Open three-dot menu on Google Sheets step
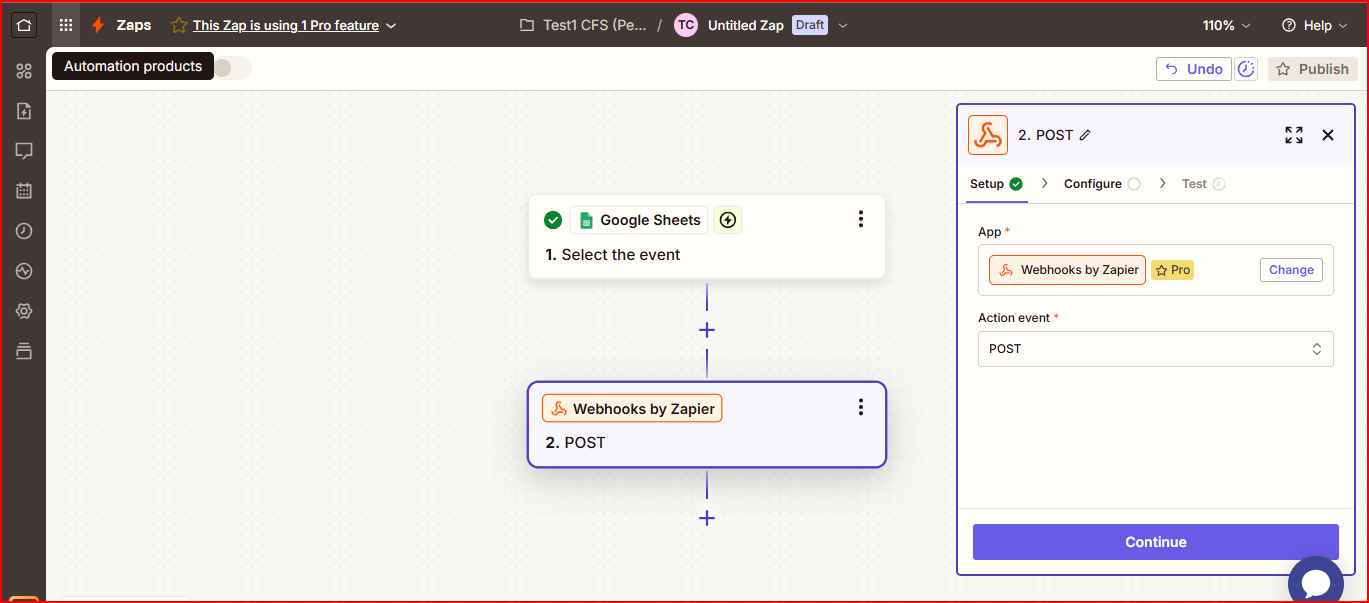 pyautogui.click(x=861, y=219)
